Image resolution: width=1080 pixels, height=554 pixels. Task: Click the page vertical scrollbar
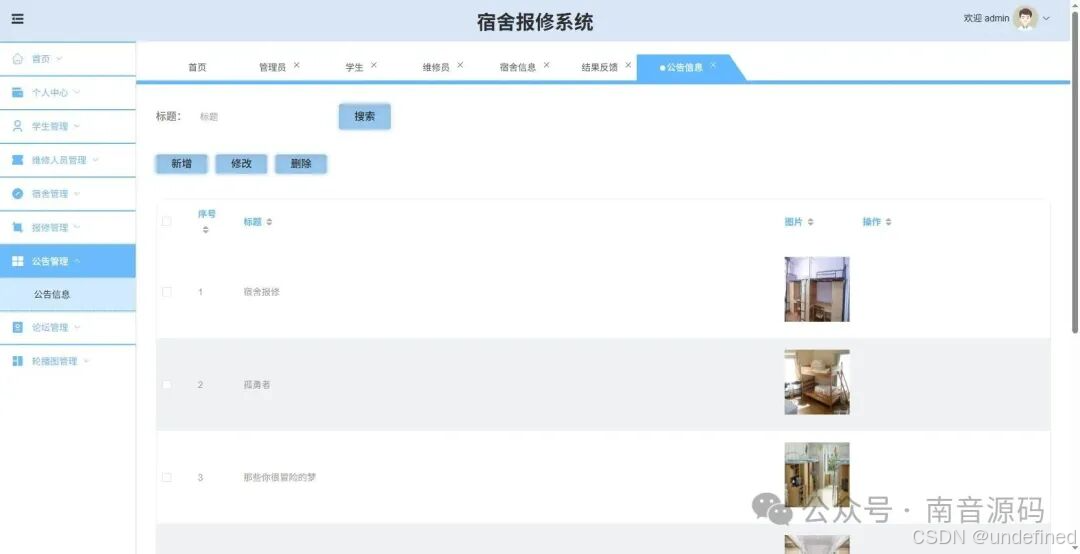1074,172
